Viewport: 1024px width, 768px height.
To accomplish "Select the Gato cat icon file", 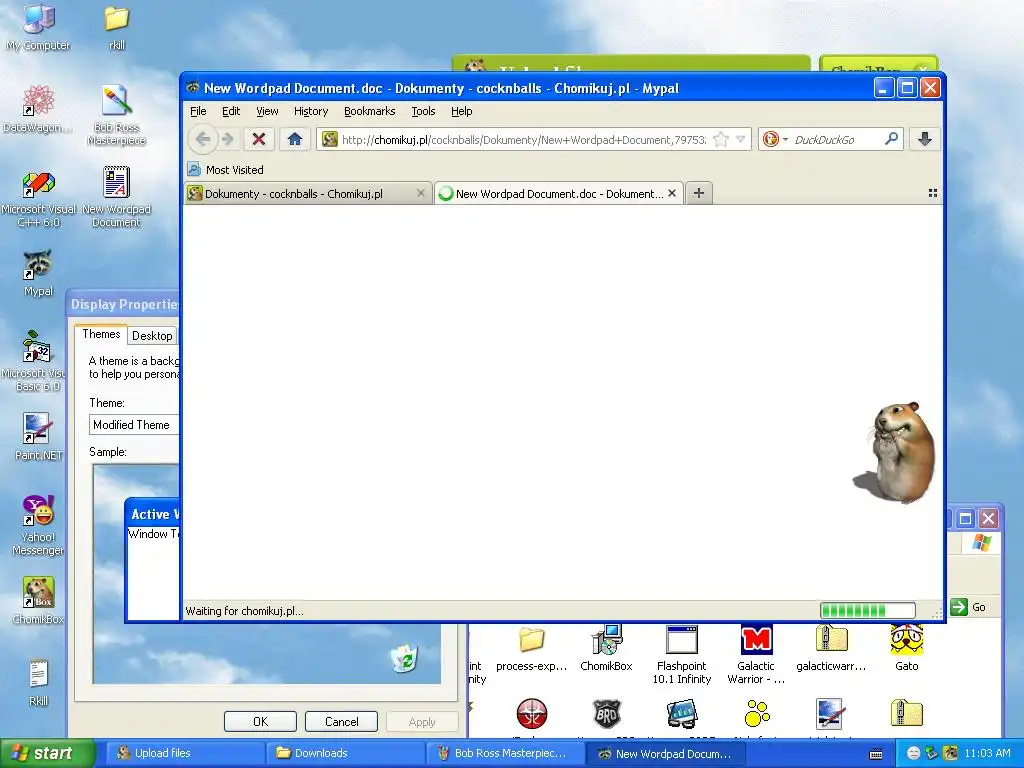I will tap(906, 649).
